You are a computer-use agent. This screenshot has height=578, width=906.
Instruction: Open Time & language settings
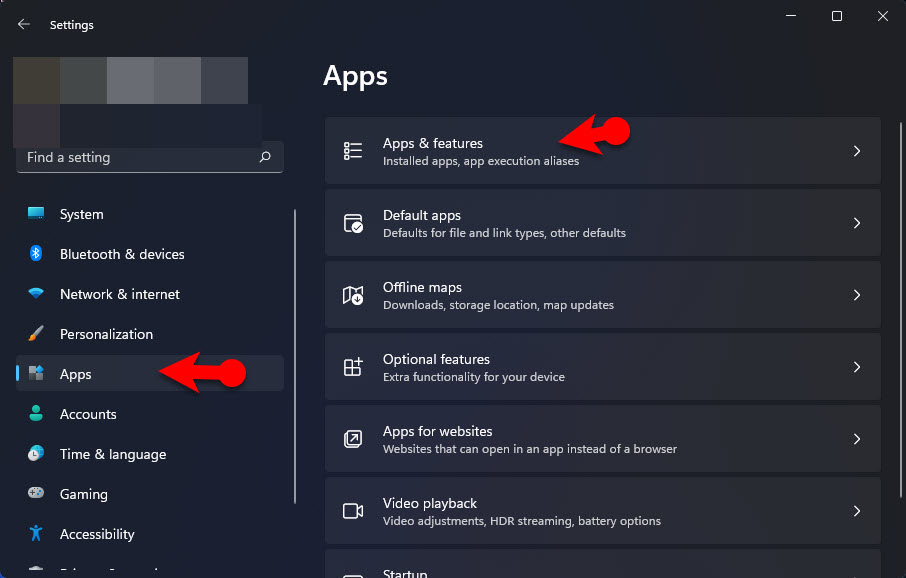[150, 454]
